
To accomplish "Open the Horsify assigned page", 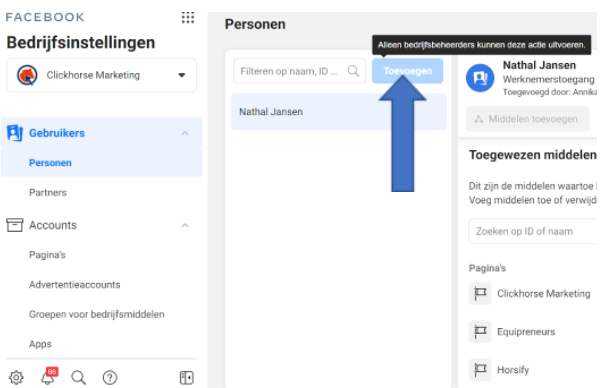I will (513, 370).
